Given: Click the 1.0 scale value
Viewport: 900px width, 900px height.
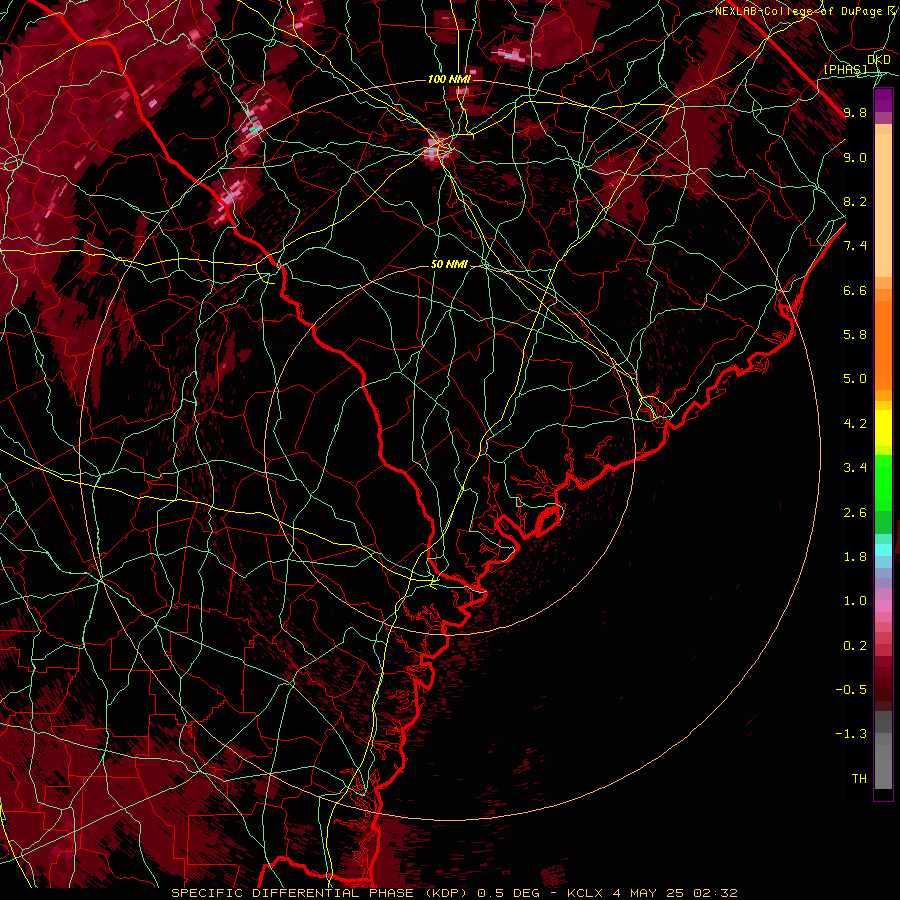Looking at the screenshot, I should click(855, 601).
